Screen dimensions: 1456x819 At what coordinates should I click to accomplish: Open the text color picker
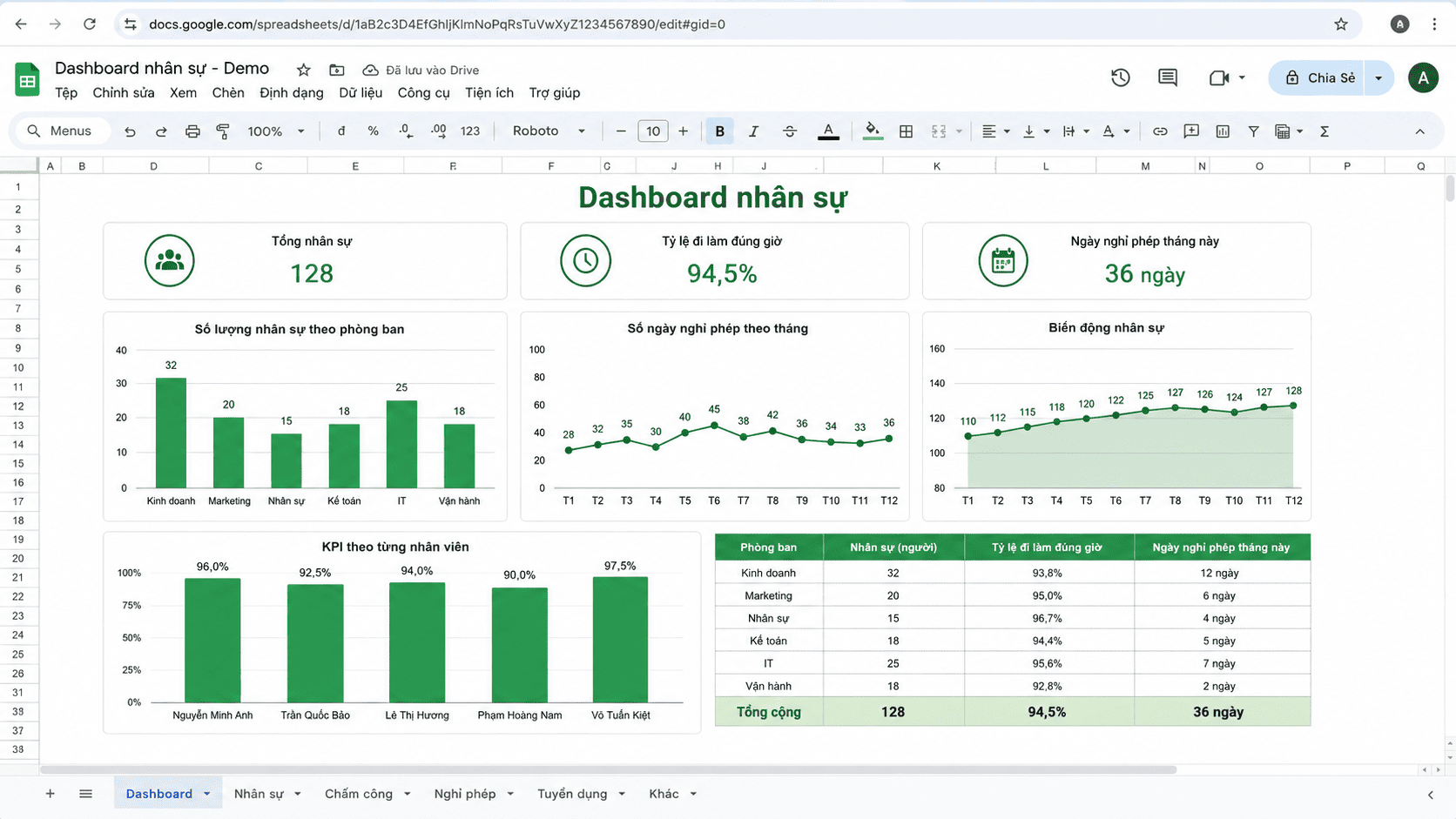(x=828, y=131)
